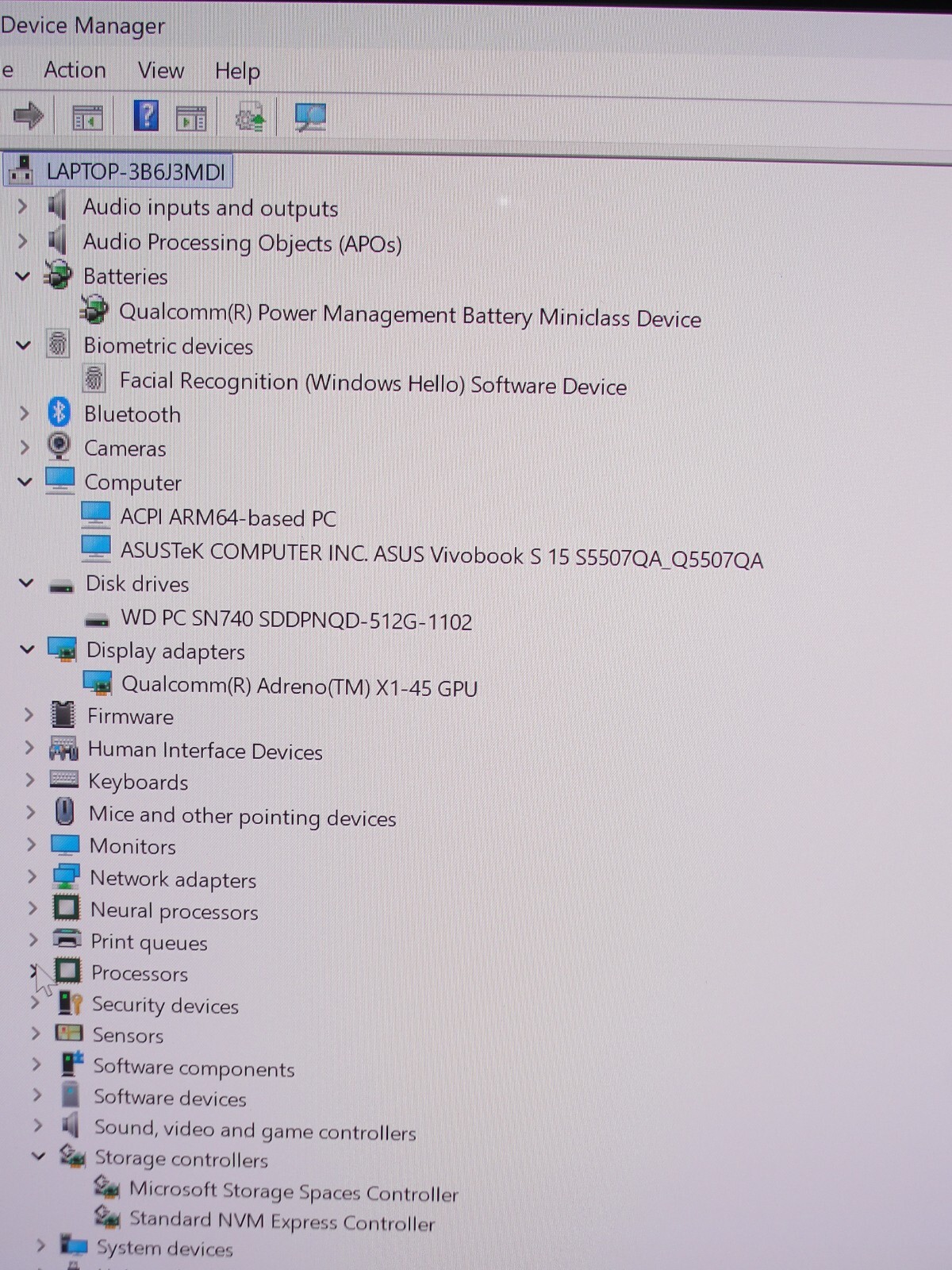This screenshot has width=952, height=1270.
Task: Open the View menu
Action: (x=161, y=71)
